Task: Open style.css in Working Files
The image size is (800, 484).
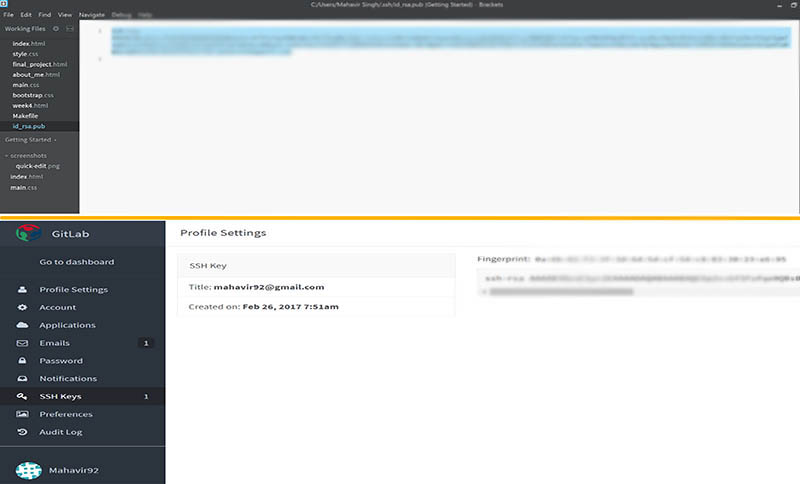Action: tap(26, 54)
